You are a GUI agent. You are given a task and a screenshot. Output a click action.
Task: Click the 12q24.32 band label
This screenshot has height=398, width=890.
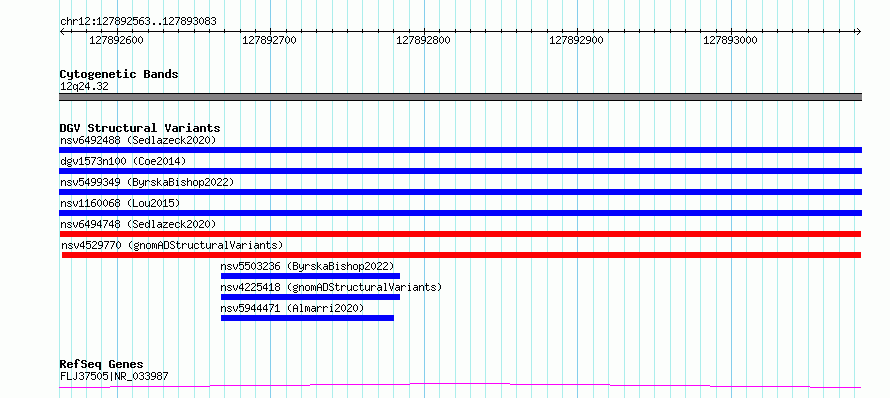click(x=84, y=86)
